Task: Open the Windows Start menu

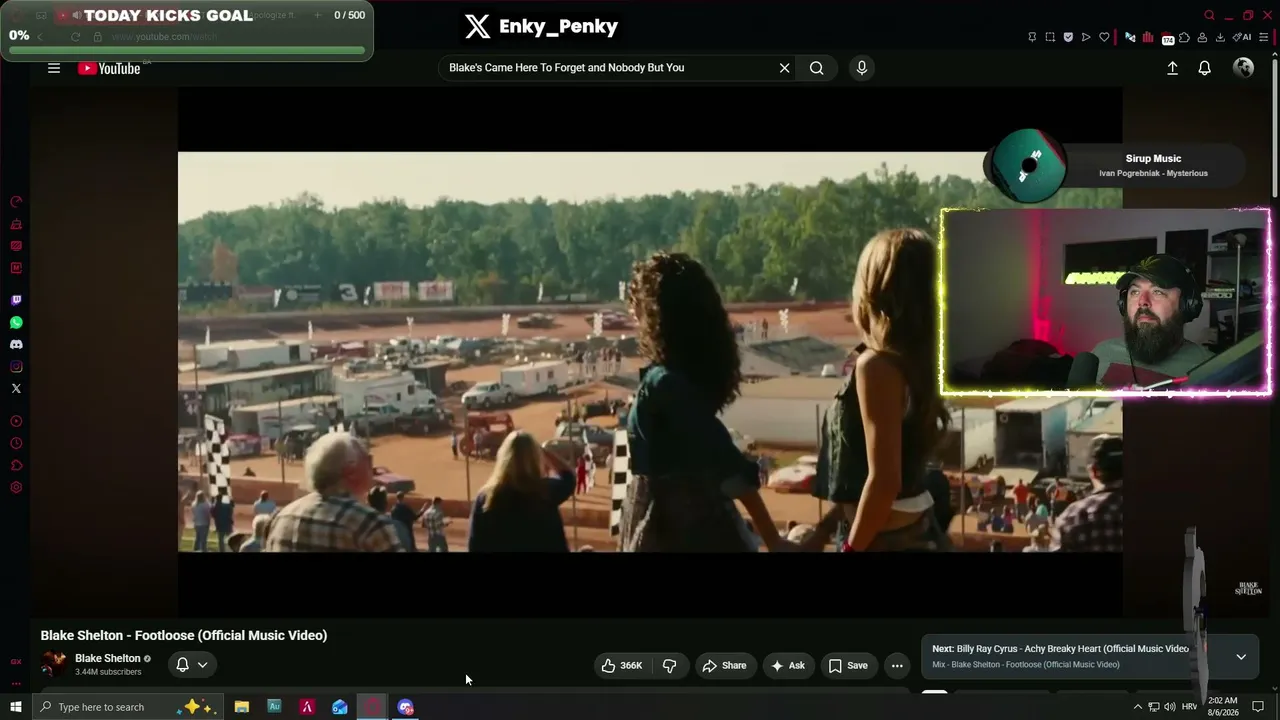Action: point(16,707)
